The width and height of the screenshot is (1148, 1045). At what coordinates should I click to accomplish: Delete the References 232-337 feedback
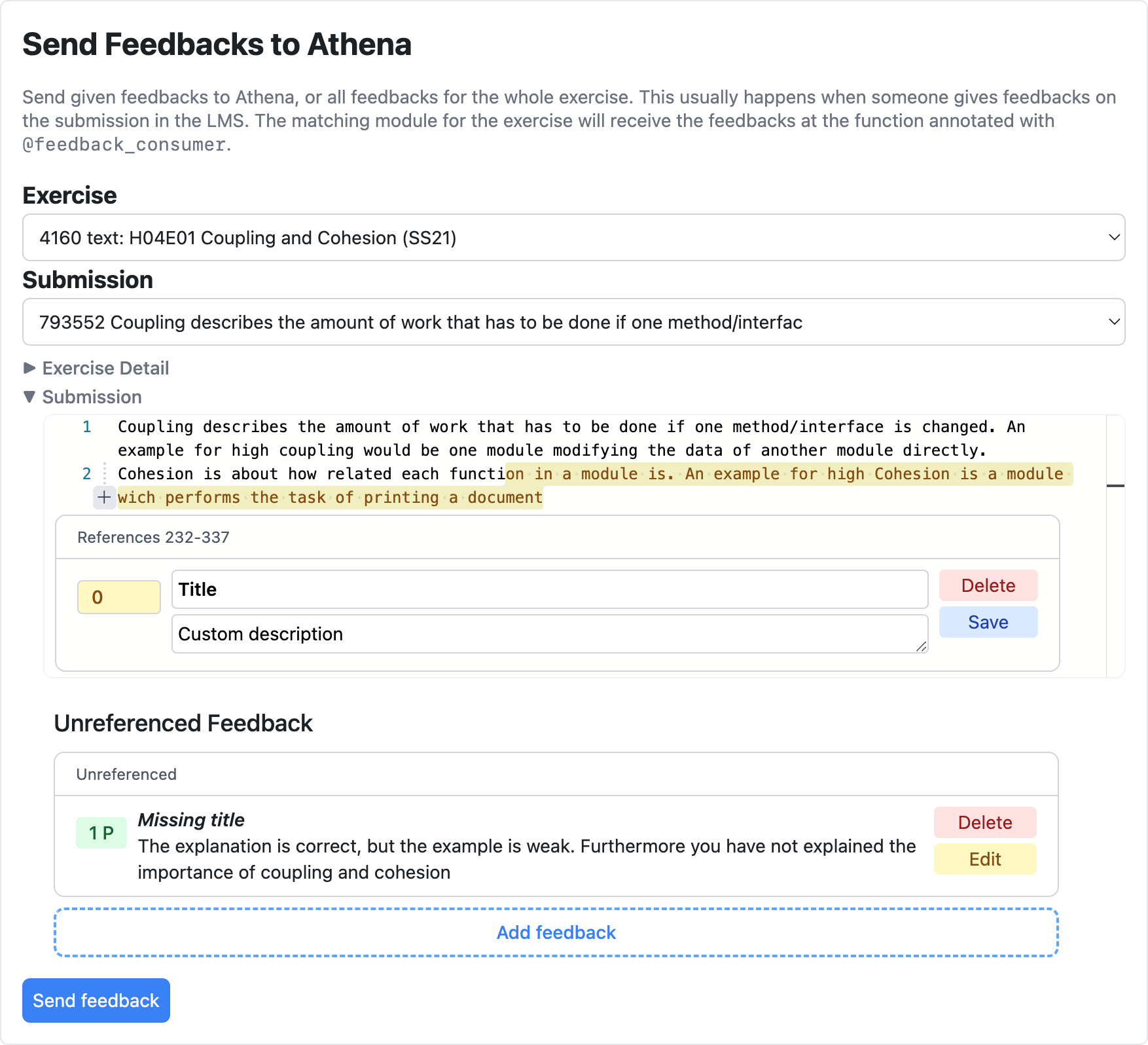point(988,585)
